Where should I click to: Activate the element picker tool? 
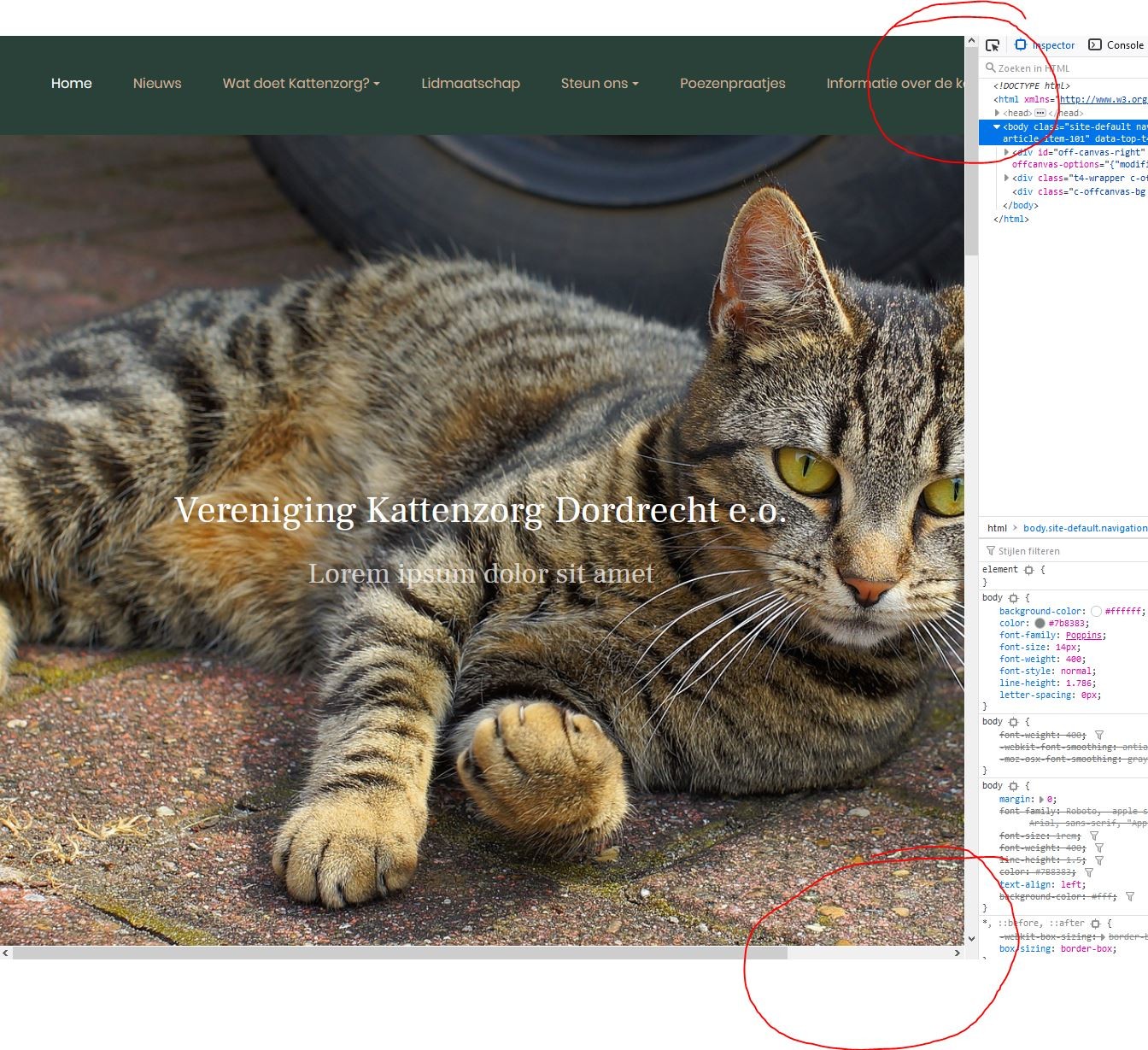pyautogui.click(x=992, y=45)
